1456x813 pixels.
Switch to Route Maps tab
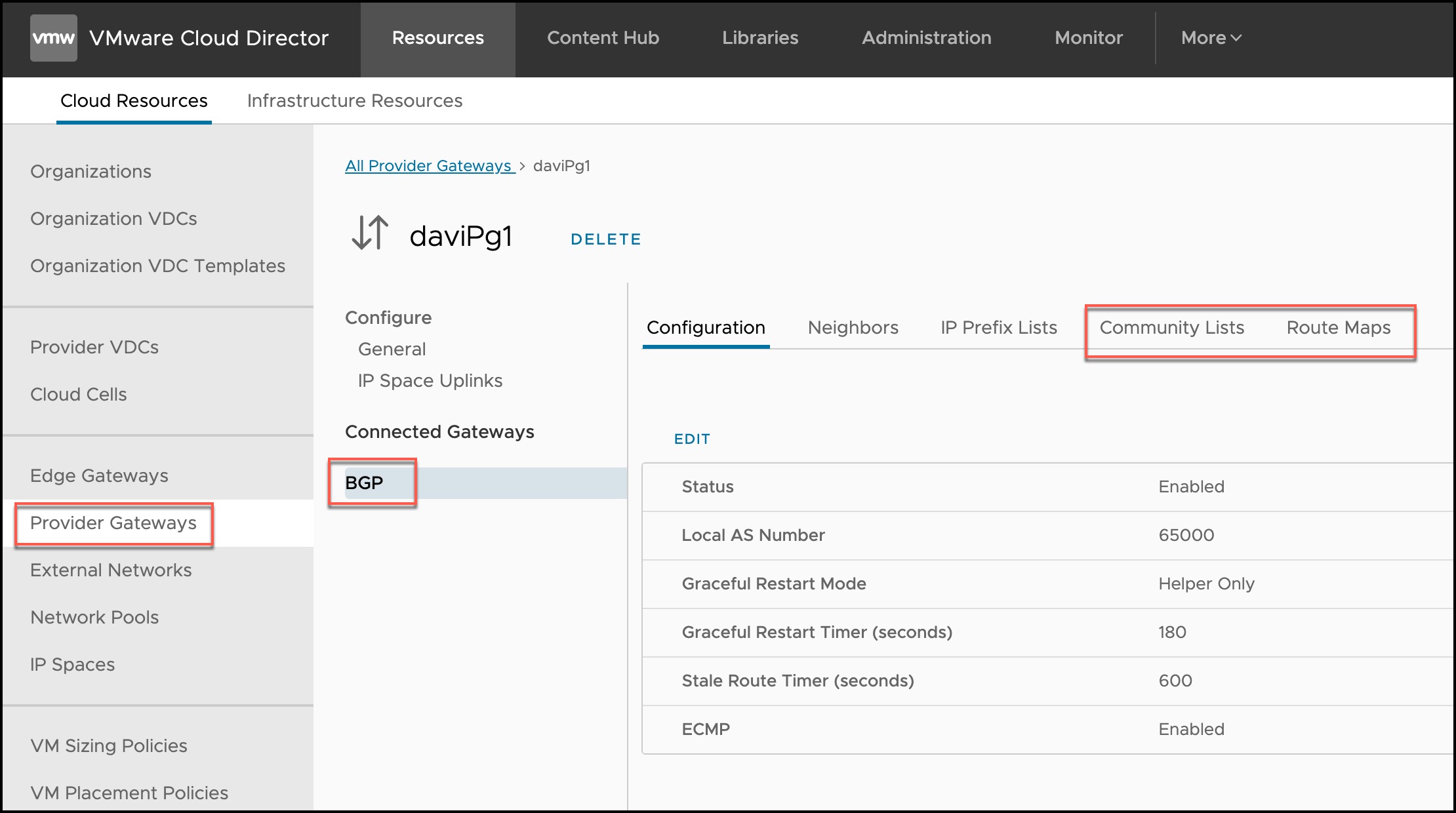[x=1338, y=327]
